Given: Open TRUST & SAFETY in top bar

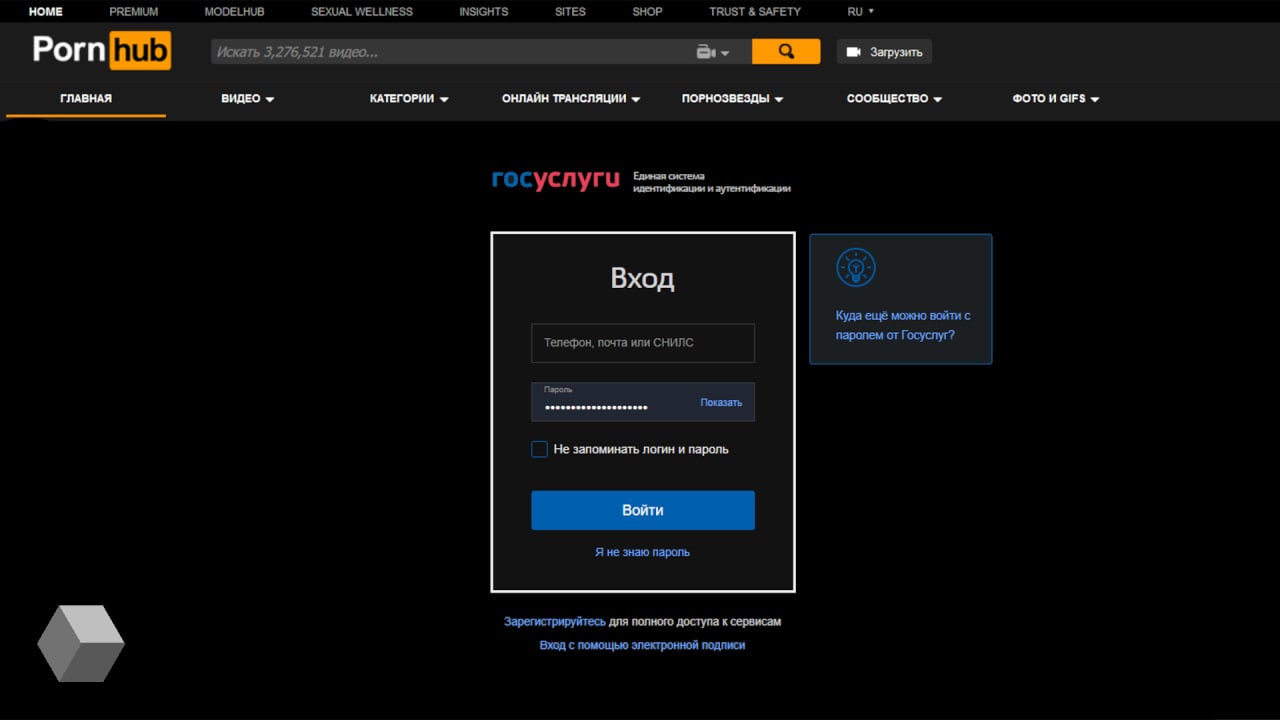Looking at the screenshot, I should click(755, 12).
